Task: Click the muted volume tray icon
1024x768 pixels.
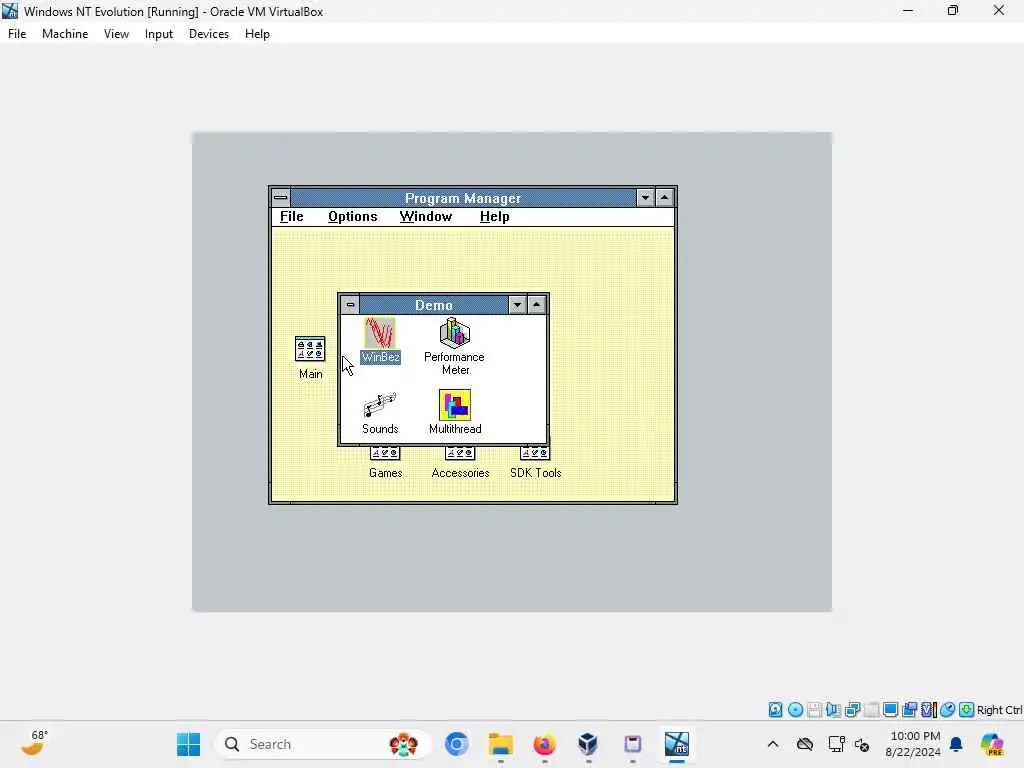Action: click(x=862, y=744)
